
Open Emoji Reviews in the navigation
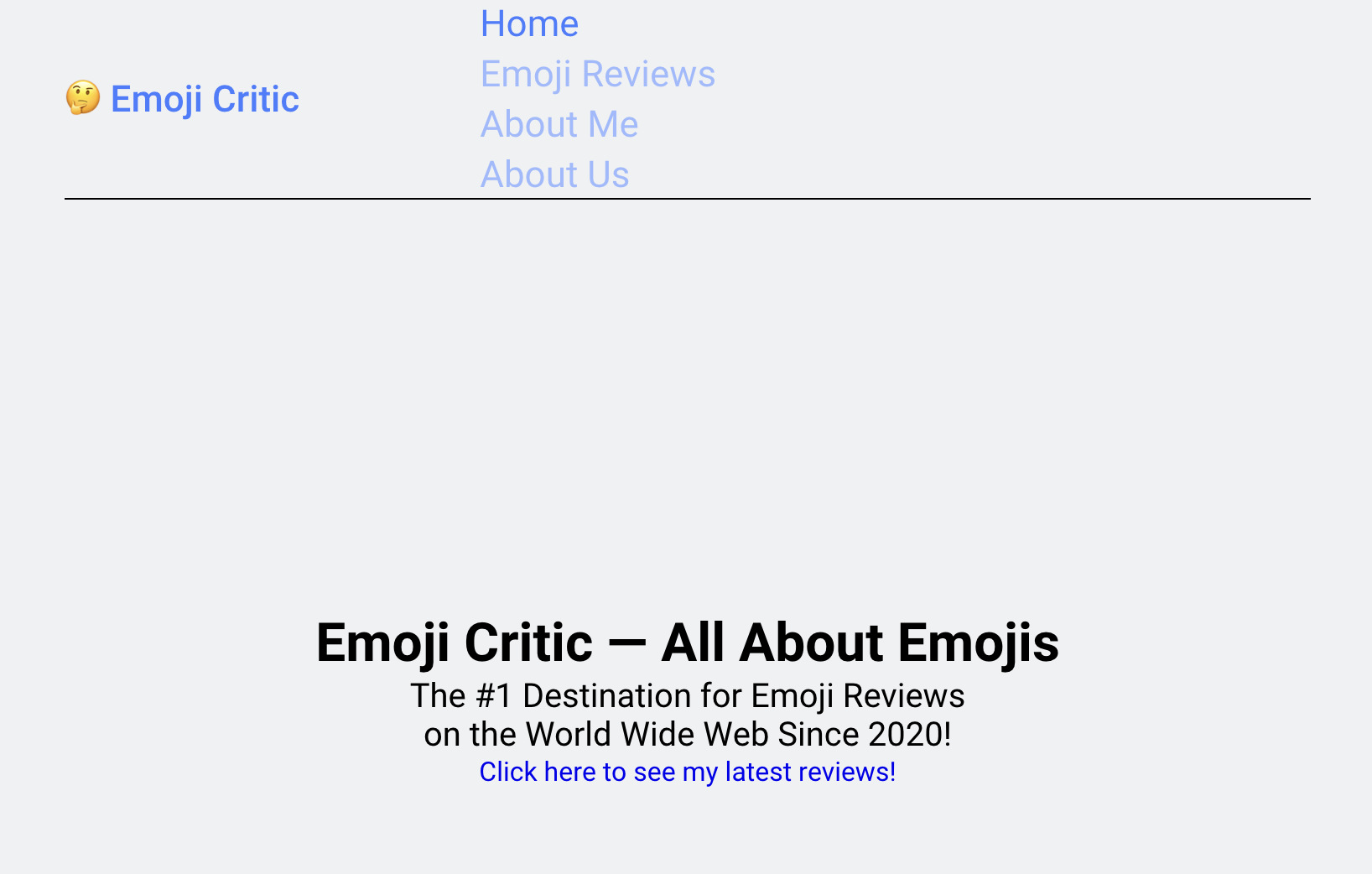(x=597, y=74)
